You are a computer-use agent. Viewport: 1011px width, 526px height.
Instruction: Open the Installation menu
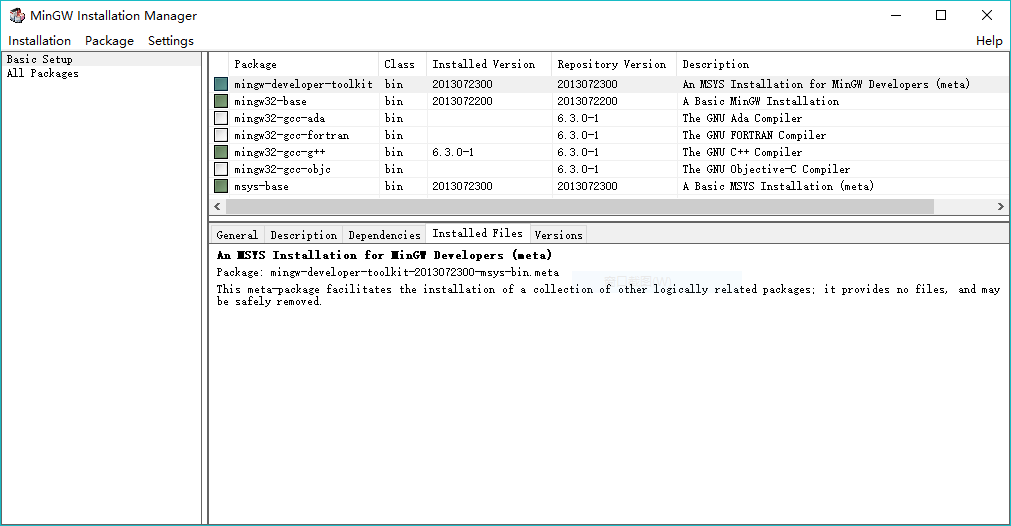point(39,41)
